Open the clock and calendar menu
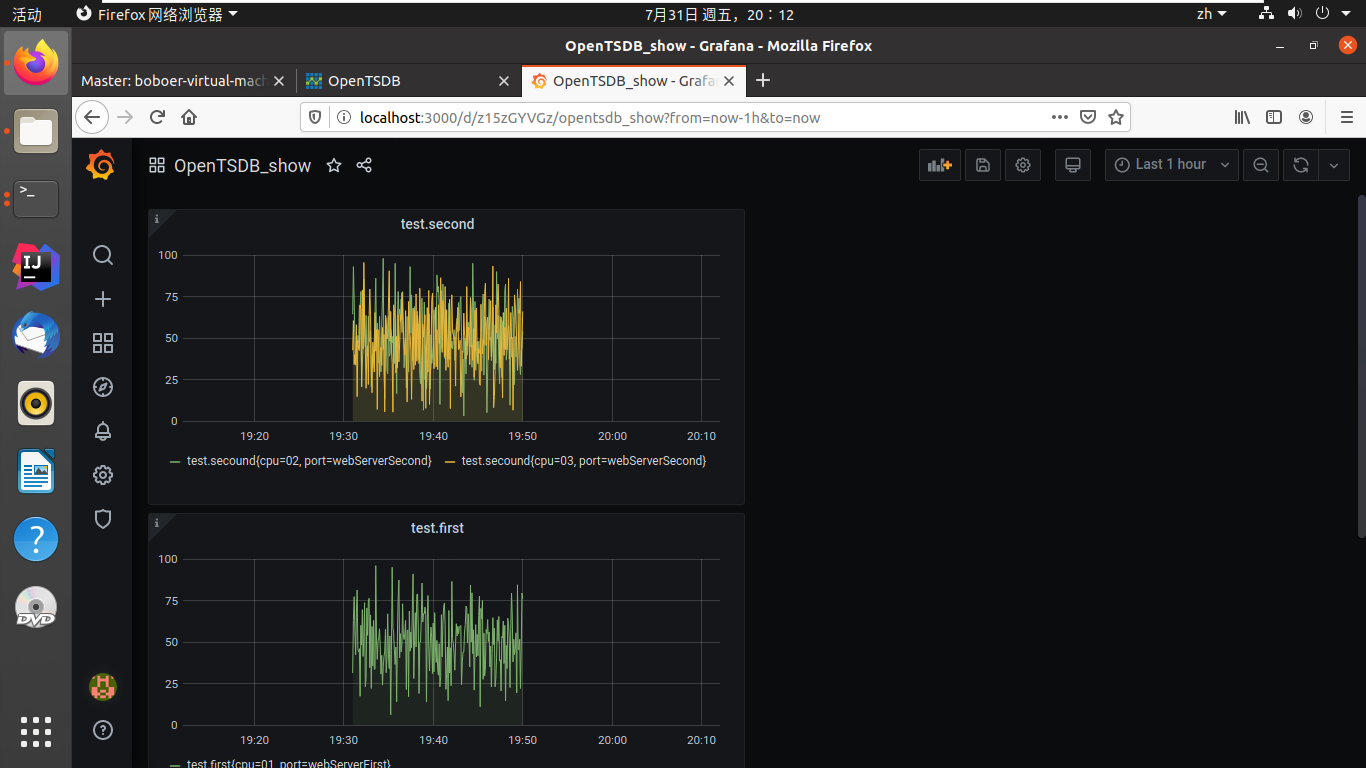 pyautogui.click(x=719, y=14)
